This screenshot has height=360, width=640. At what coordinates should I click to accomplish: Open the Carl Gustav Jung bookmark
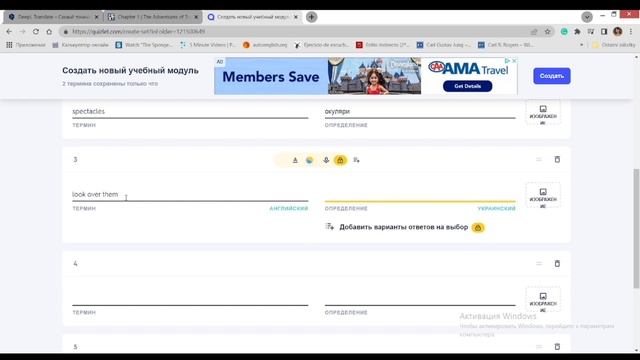(x=443, y=45)
